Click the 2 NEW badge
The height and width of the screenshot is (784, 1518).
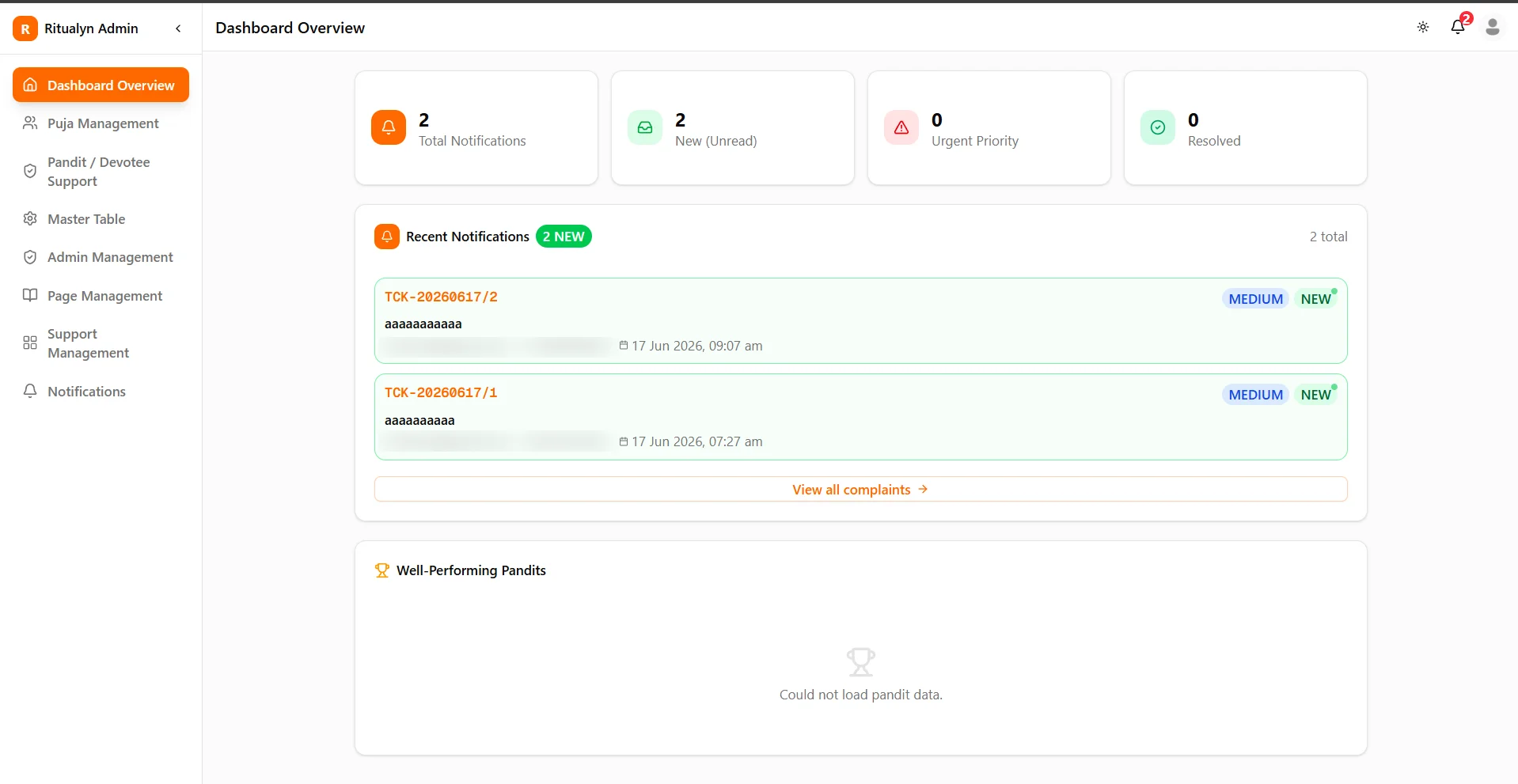click(564, 237)
